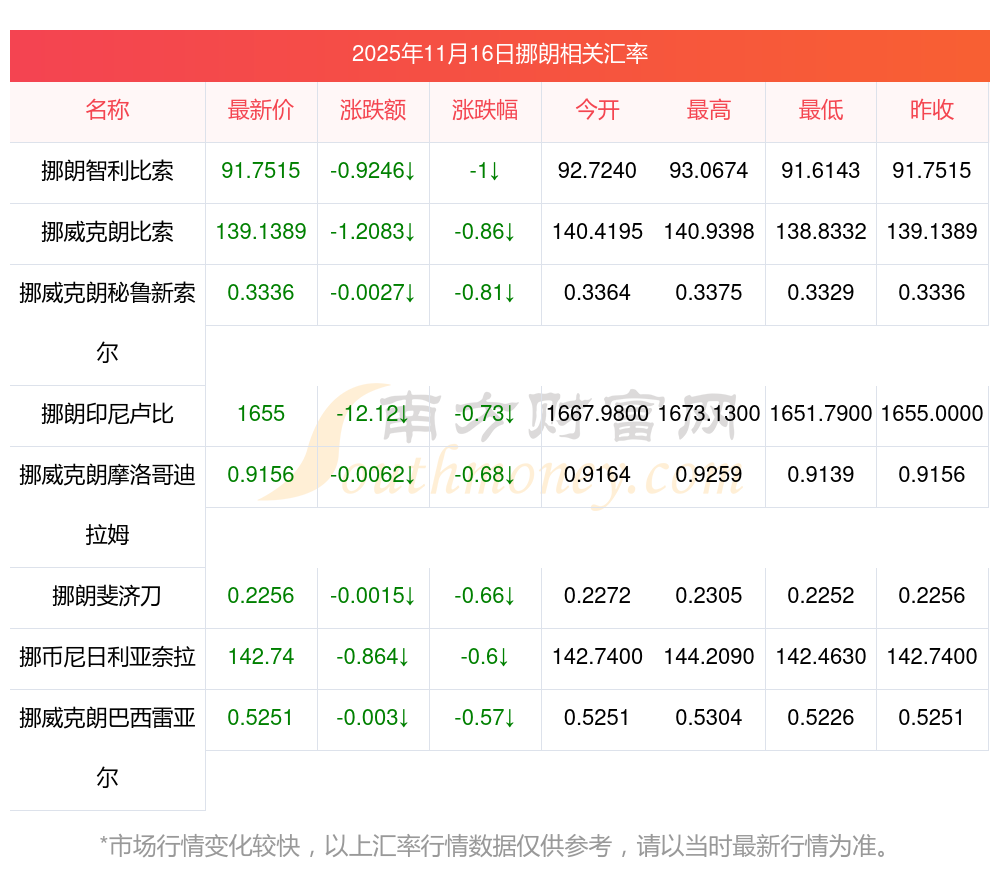Click the 2025年11月16日挪朗相关汇率 title banner
This screenshot has height=877, width=1000.
click(x=499, y=54)
